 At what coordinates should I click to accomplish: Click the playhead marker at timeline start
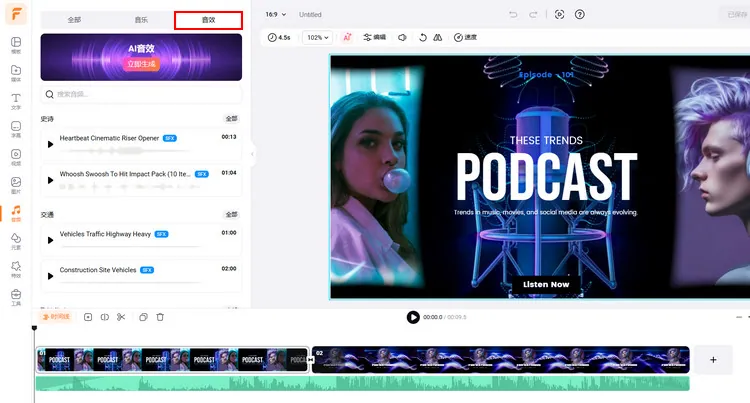[34, 328]
